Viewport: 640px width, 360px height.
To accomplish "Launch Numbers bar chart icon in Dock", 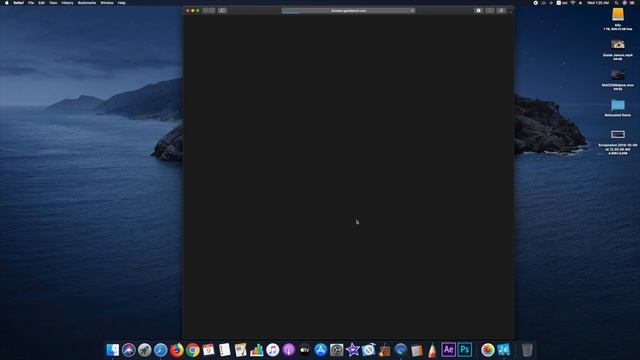I will pos(256,350).
